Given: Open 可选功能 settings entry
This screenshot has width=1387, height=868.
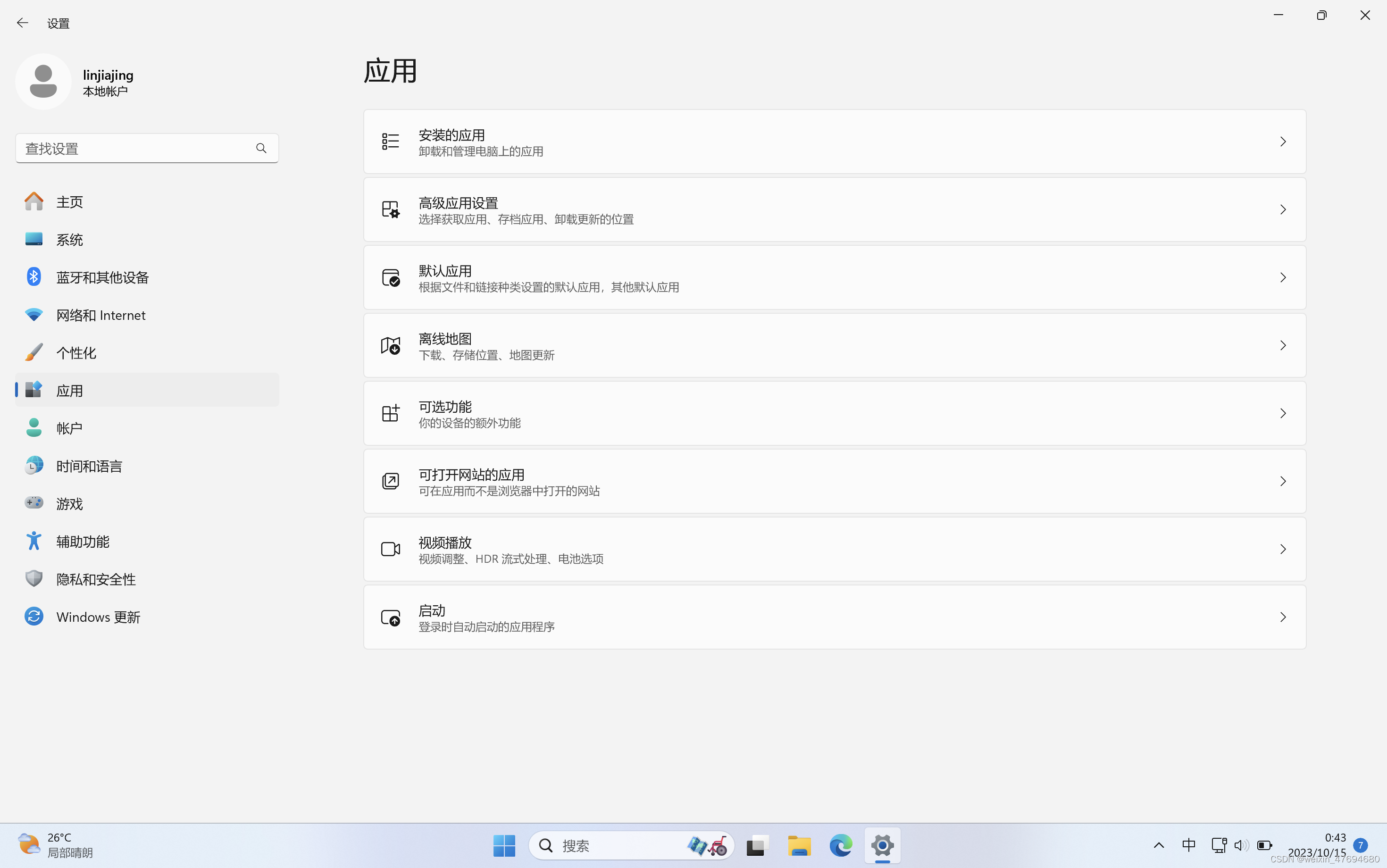Looking at the screenshot, I should point(834,413).
